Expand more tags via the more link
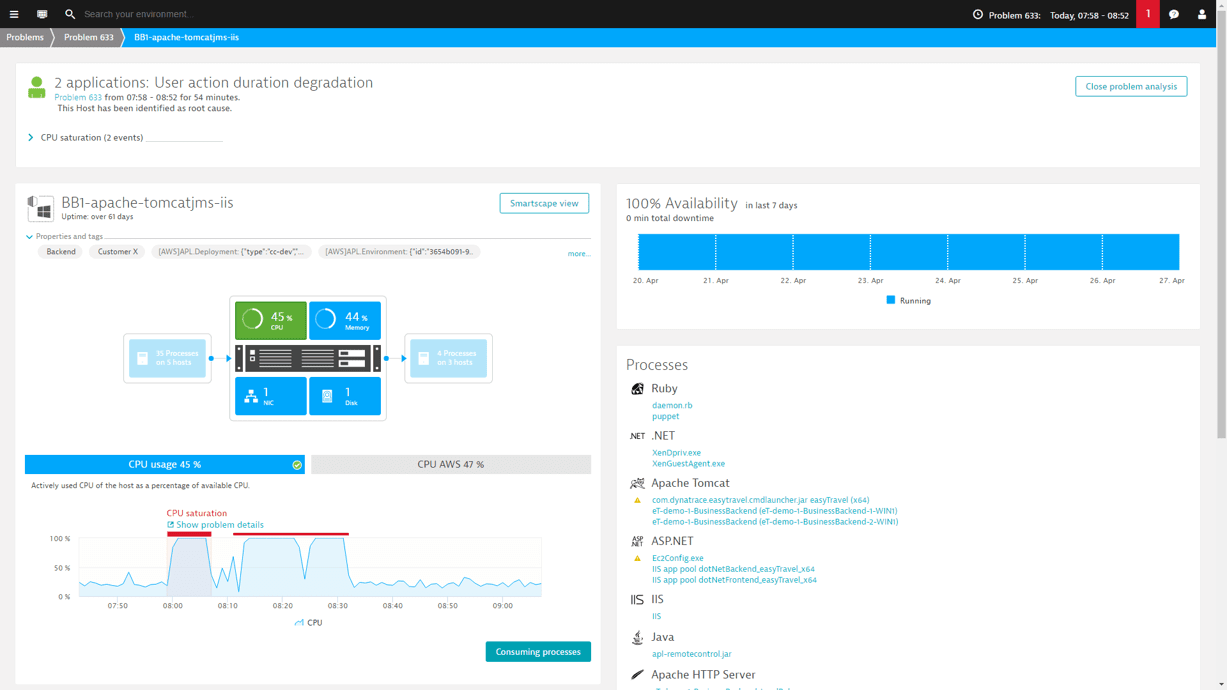The image size is (1227, 690). coord(578,253)
